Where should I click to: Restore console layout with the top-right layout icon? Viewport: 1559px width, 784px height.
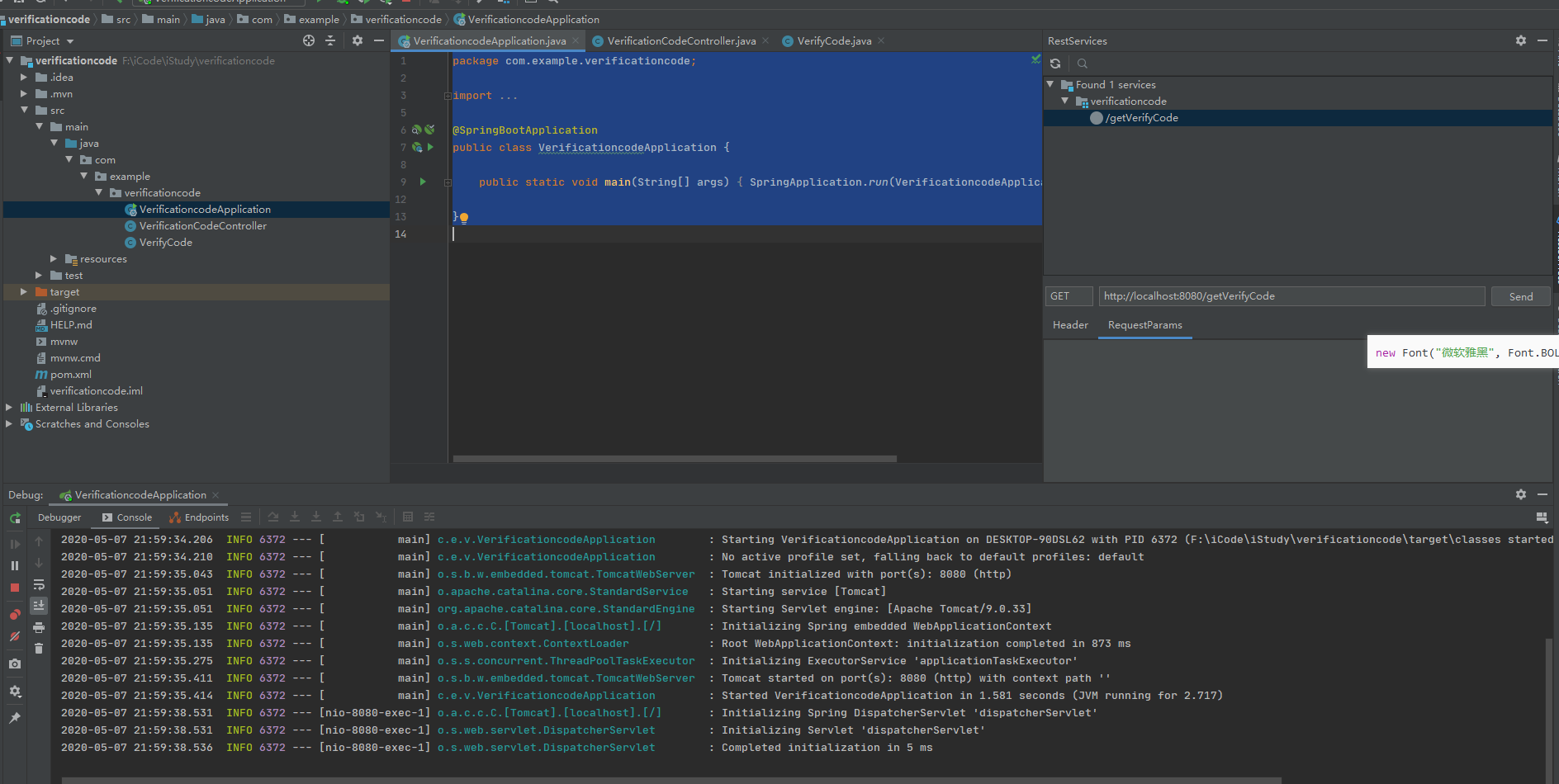[x=1542, y=517]
